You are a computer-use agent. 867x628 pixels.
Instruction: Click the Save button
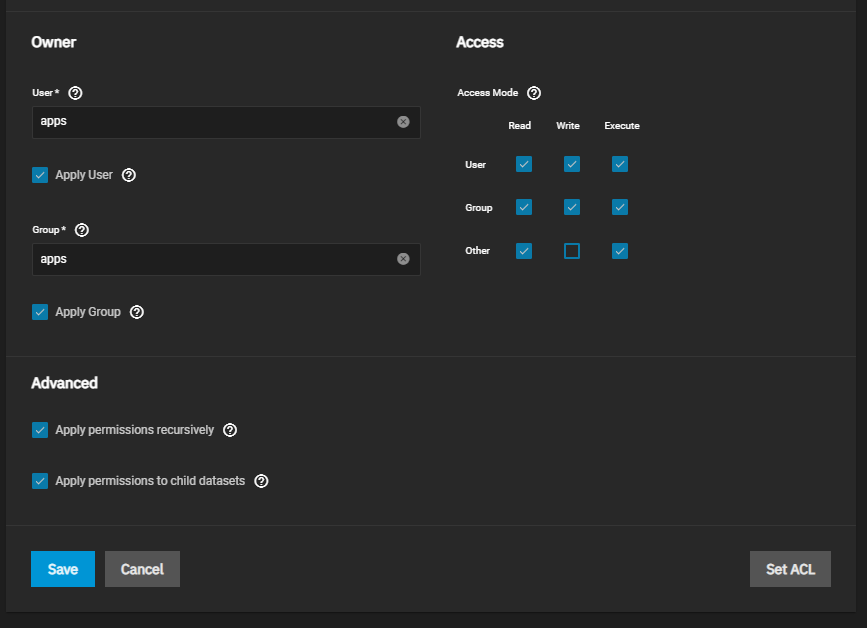pyautogui.click(x=63, y=569)
